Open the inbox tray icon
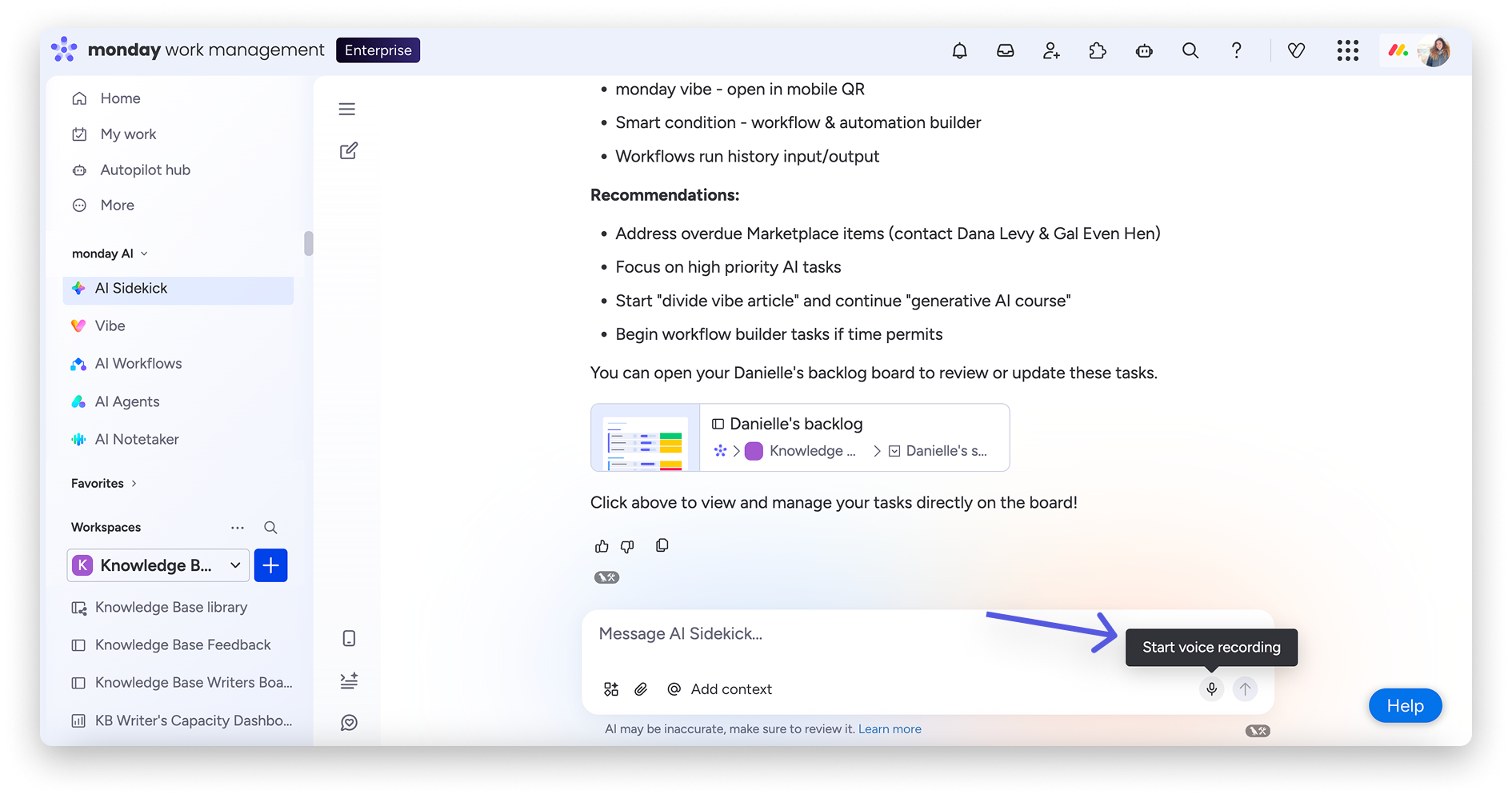 coord(1006,51)
